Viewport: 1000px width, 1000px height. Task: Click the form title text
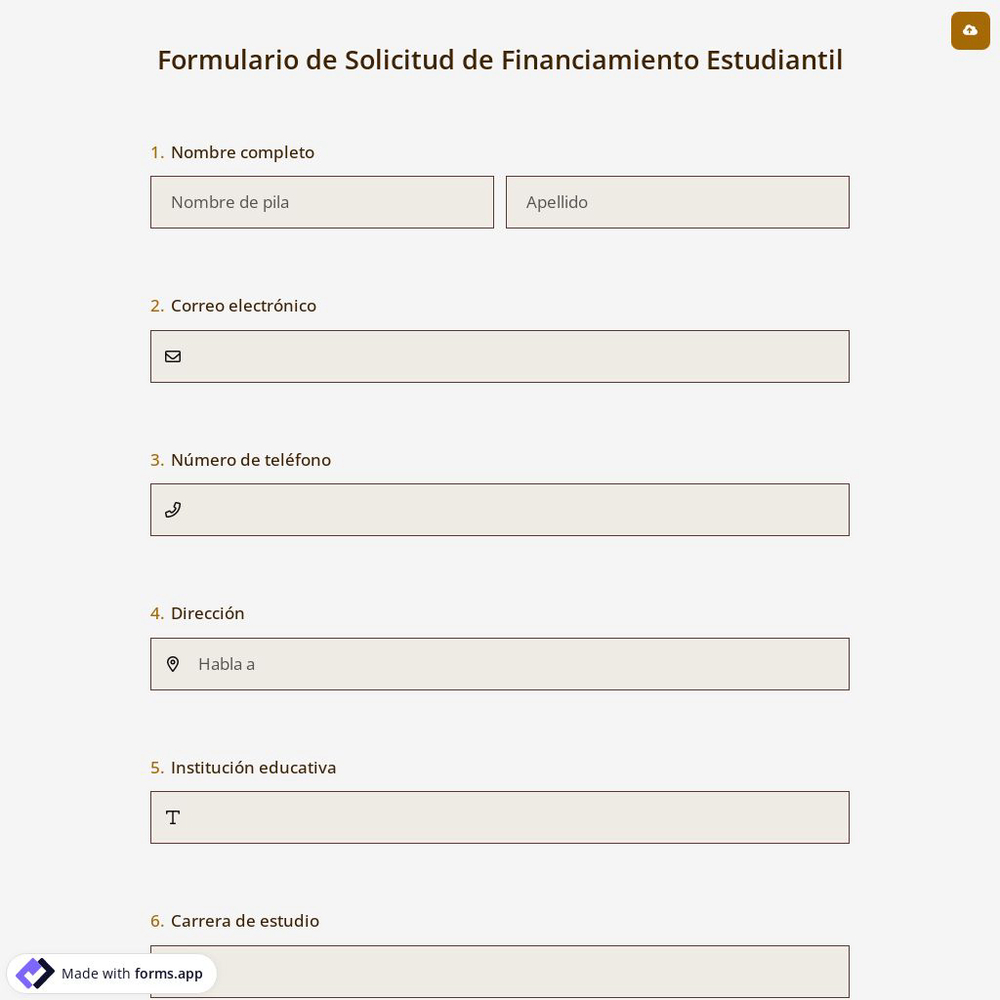tap(500, 60)
